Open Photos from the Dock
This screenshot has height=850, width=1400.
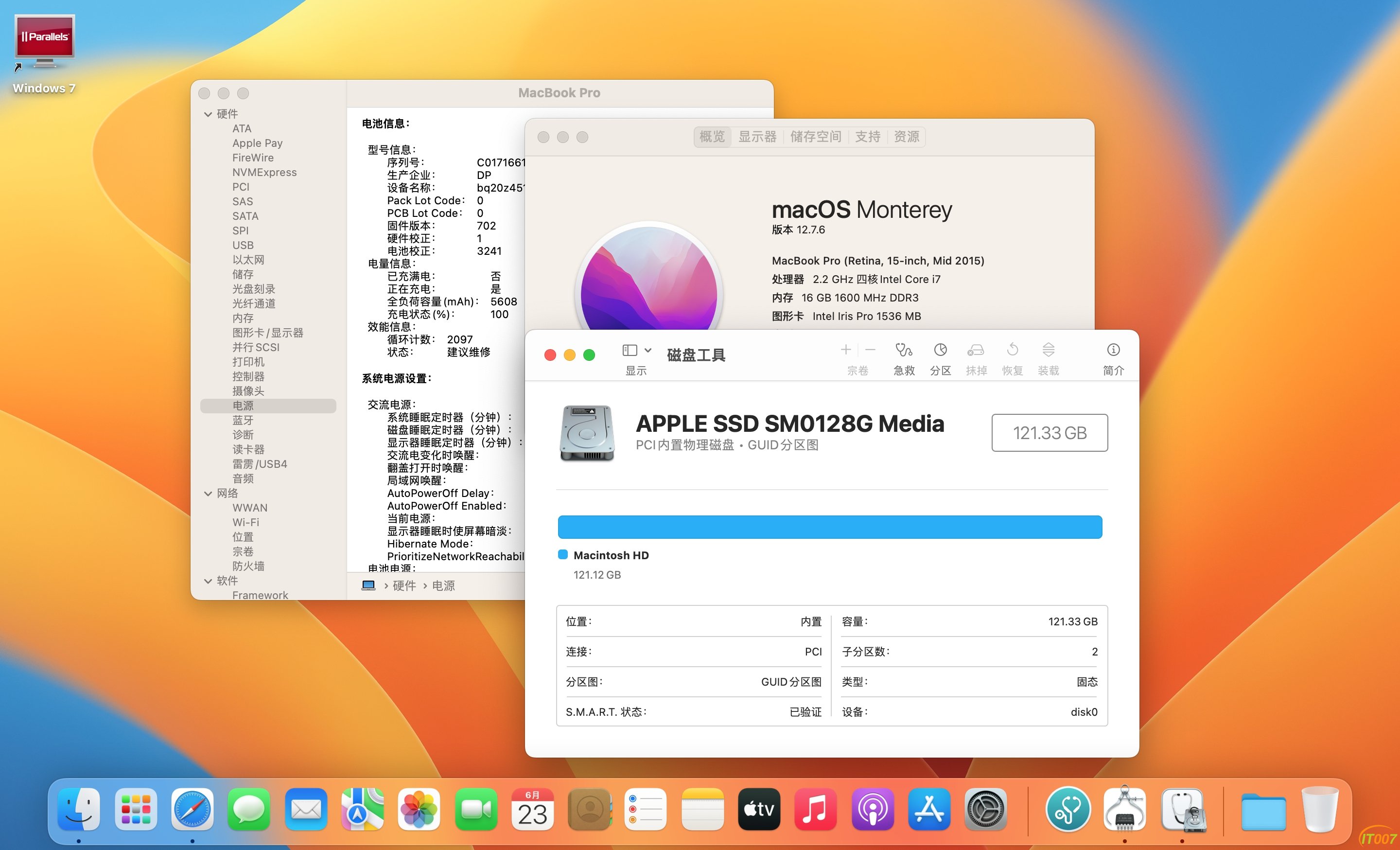click(x=419, y=809)
